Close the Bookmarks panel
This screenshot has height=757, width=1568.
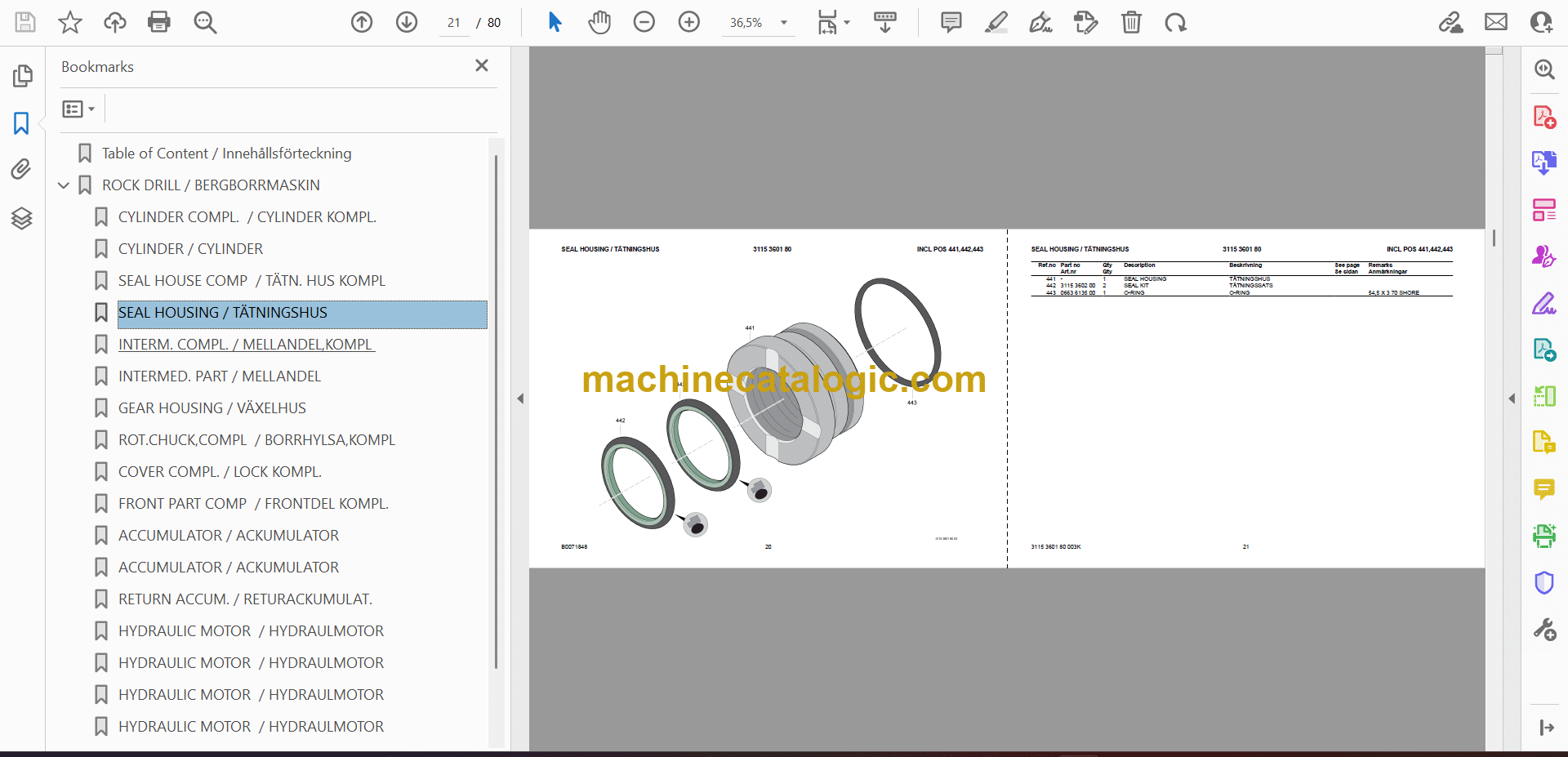482,65
